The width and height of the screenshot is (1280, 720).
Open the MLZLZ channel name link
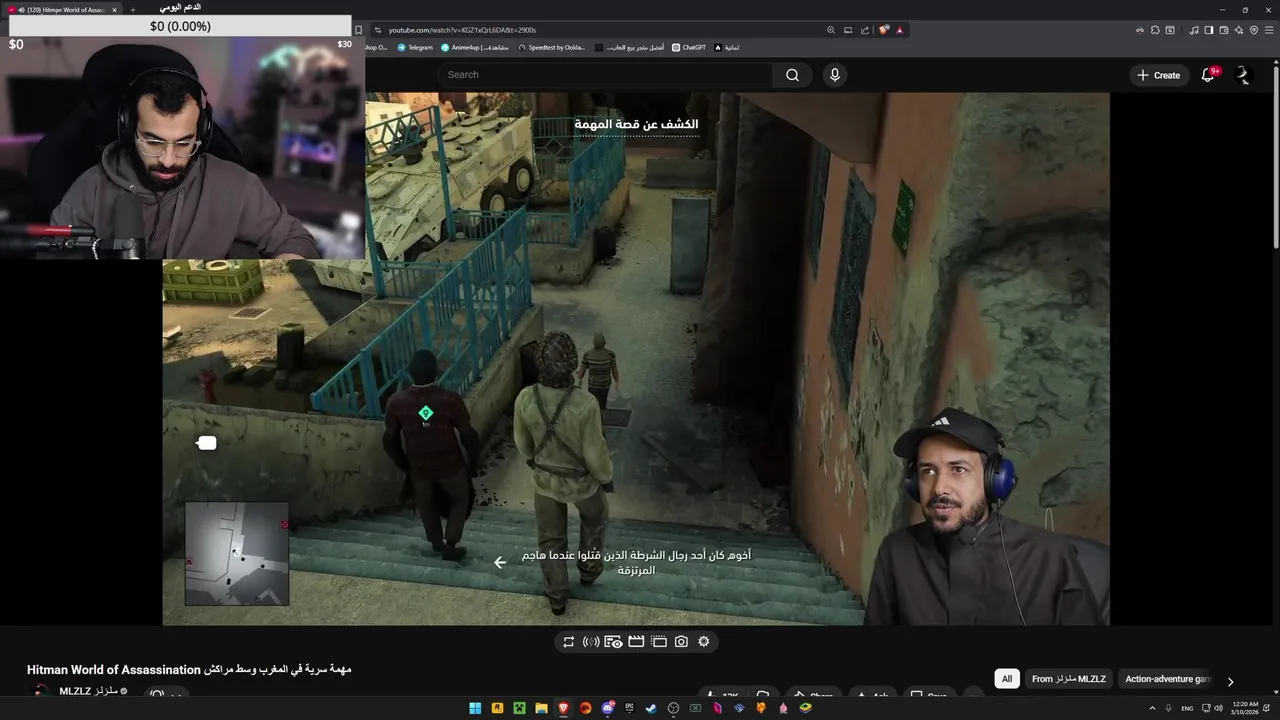pos(88,691)
